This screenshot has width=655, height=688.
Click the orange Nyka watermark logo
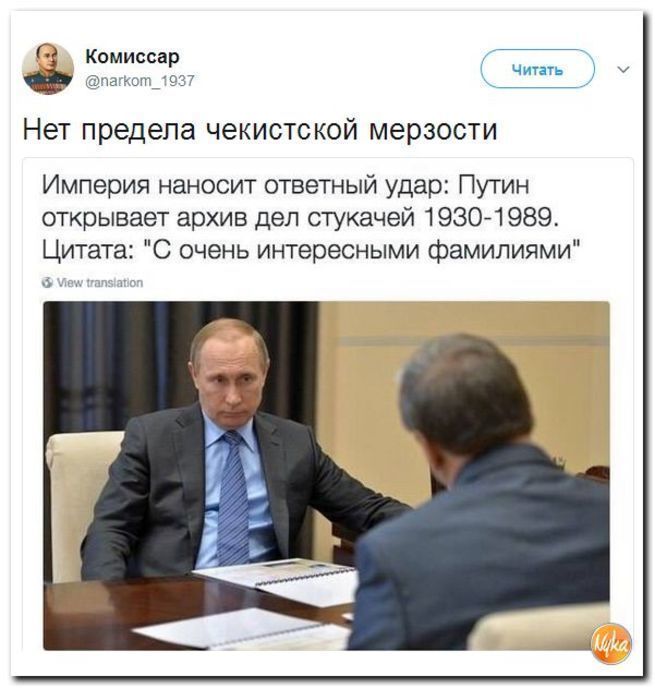(x=611, y=643)
